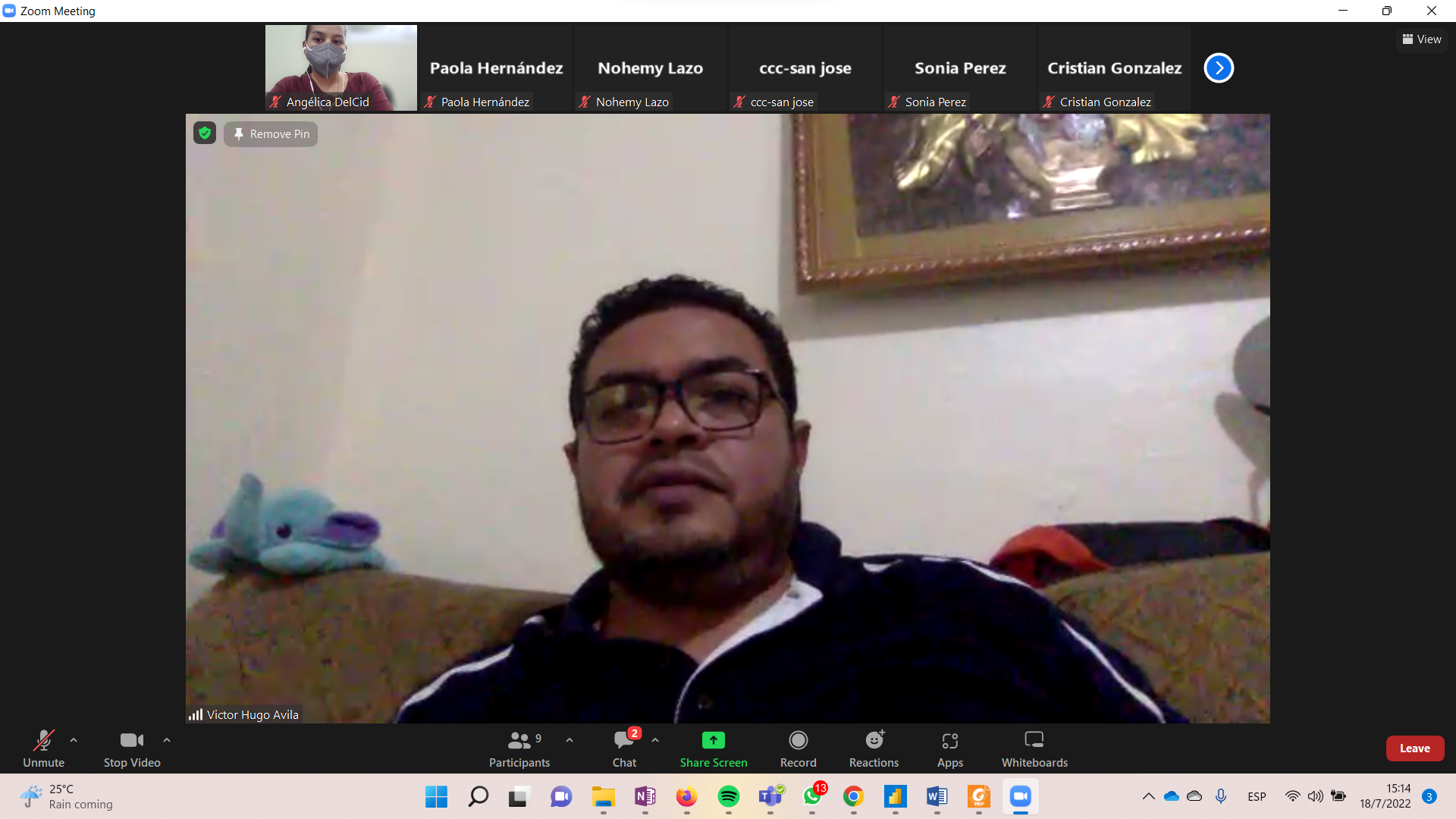Leave the meeting
Viewport: 1456px width, 819px height.
(x=1414, y=748)
